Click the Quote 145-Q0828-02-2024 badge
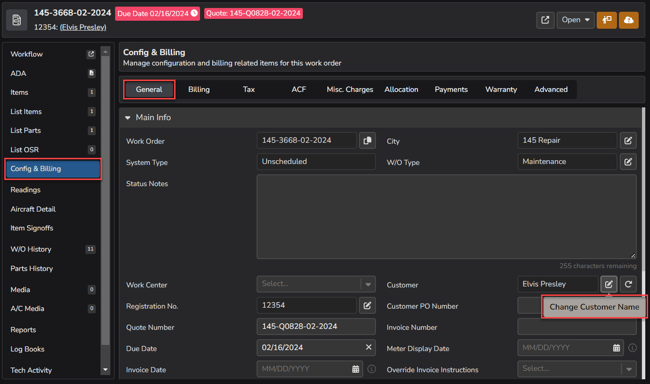 253,13
